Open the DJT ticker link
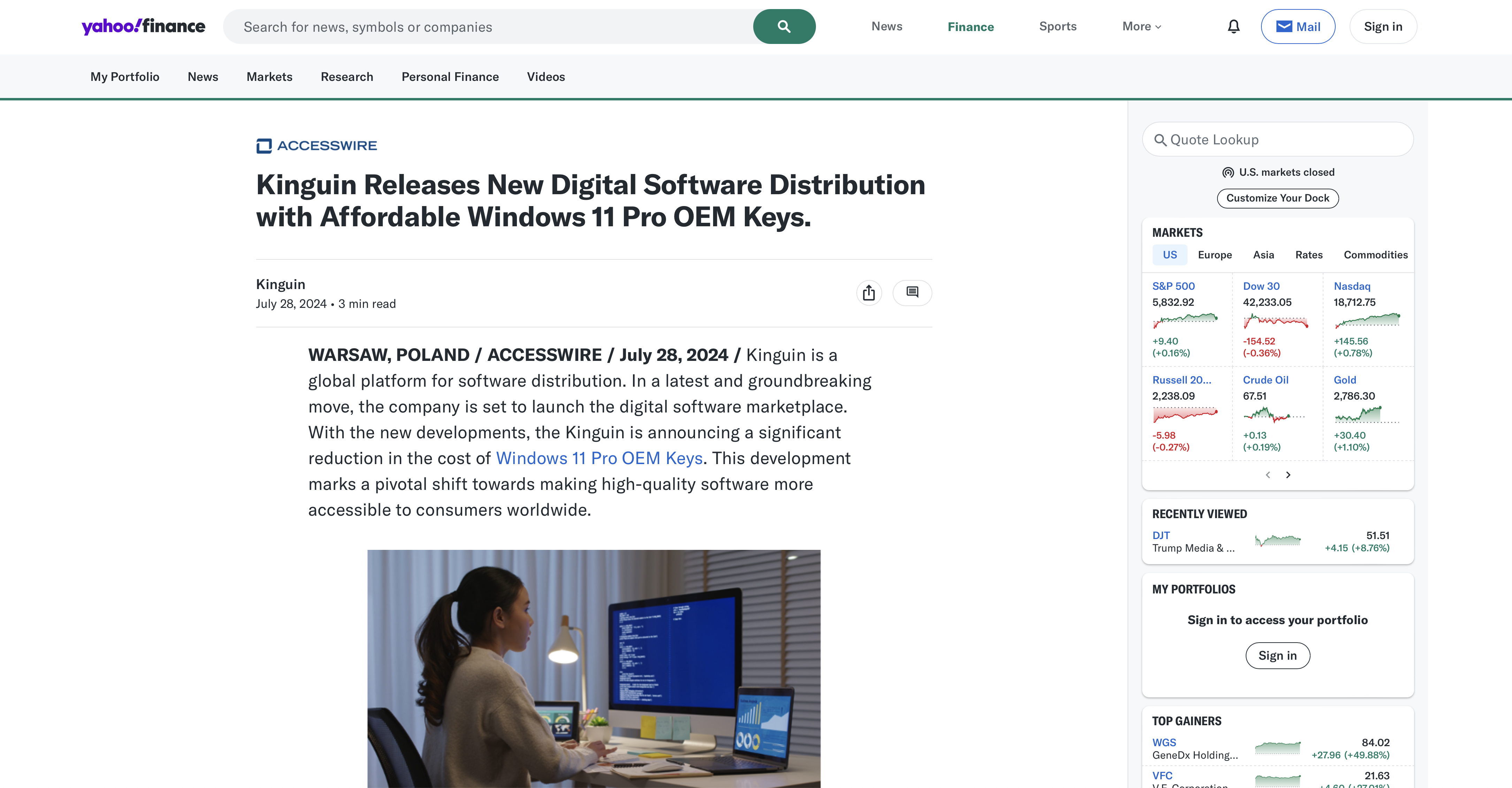The width and height of the screenshot is (1512, 788). [x=1161, y=536]
